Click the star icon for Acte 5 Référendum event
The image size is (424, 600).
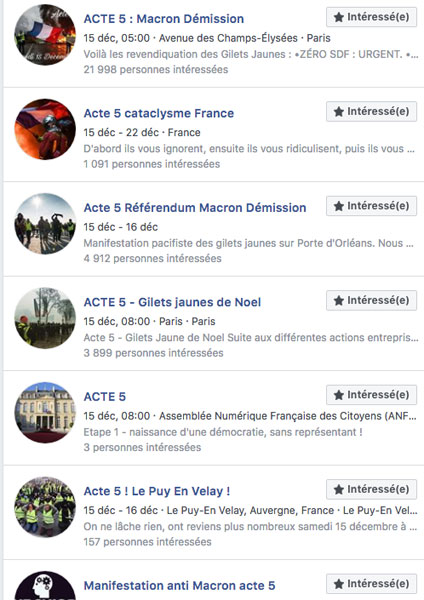coord(339,206)
